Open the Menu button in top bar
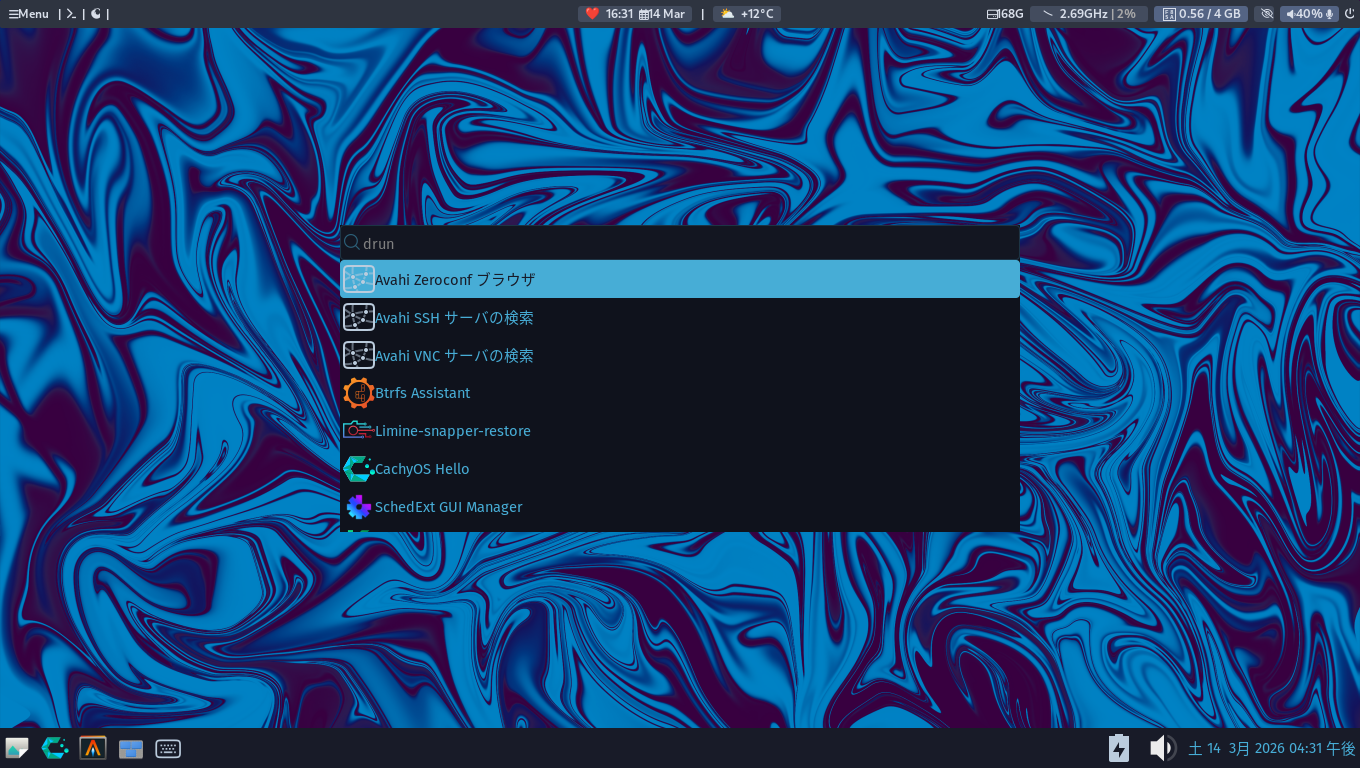The width and height of the screenshot is (1360, 768). pos(29,14)
